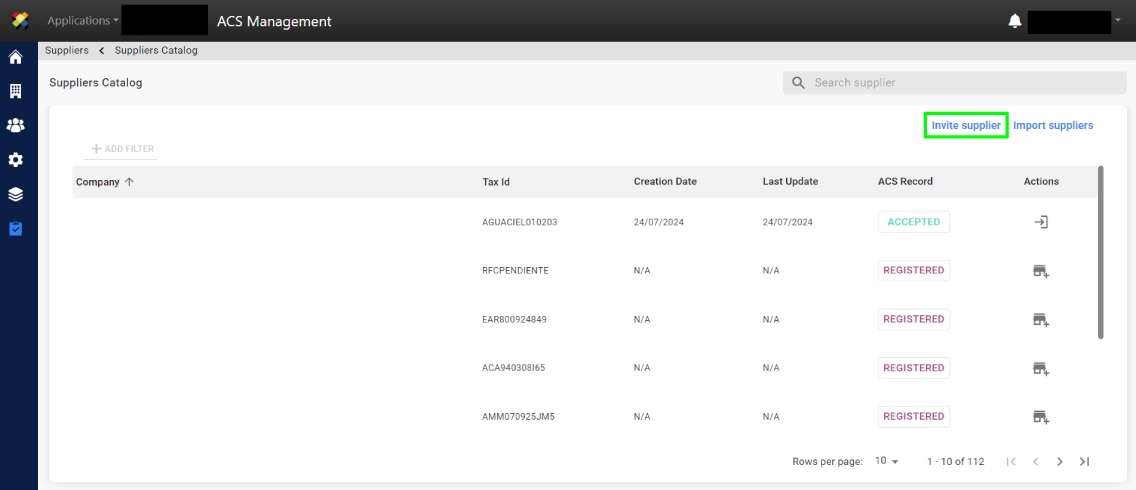Open the Rows per page dropdown
Image resolution: width=1136 pixels, height=490 pixels.
(886, 461)
